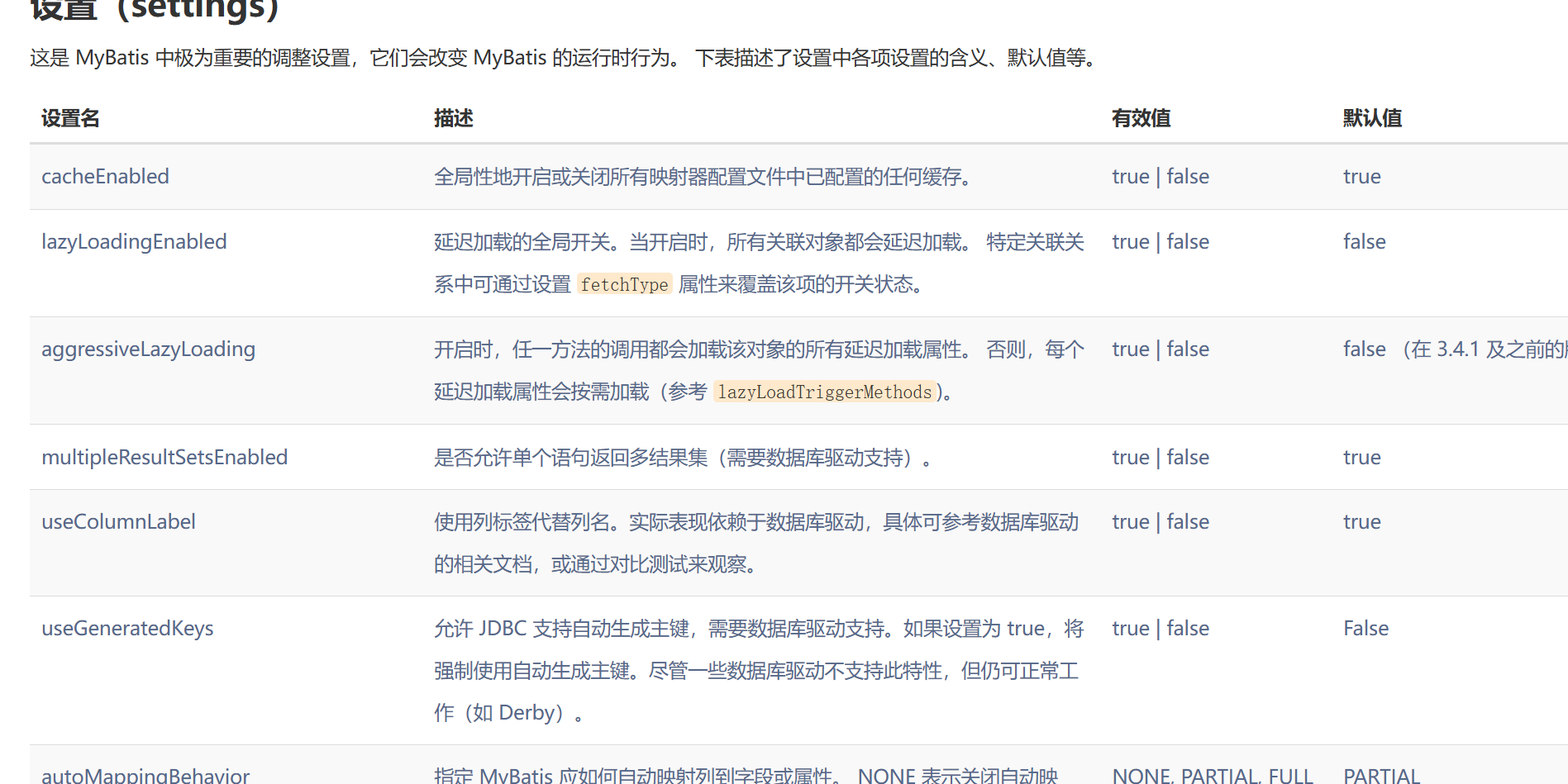Click the autoMappingBehavior description text
Image resolution: width=1568 pixels, height=784 pixels.
pyautogui.click(x=746, y=775)
